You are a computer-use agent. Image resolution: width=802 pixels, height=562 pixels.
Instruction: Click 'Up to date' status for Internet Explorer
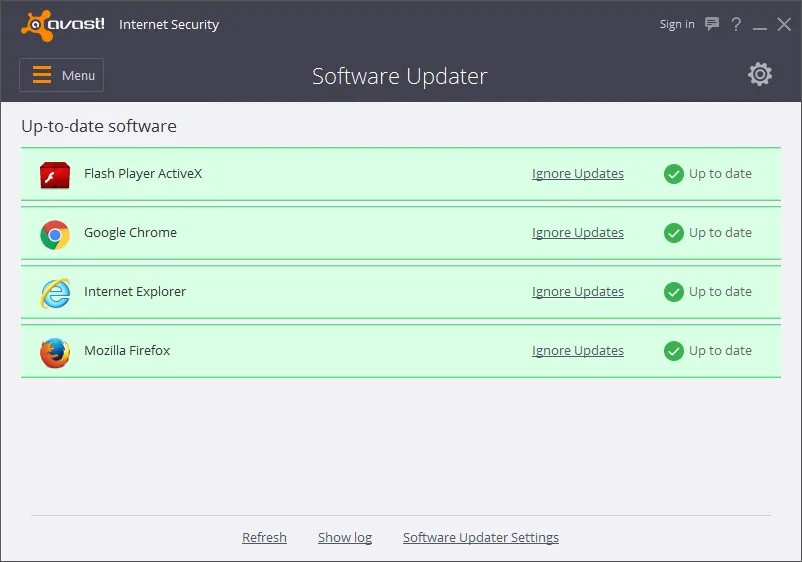pos(720,291)
